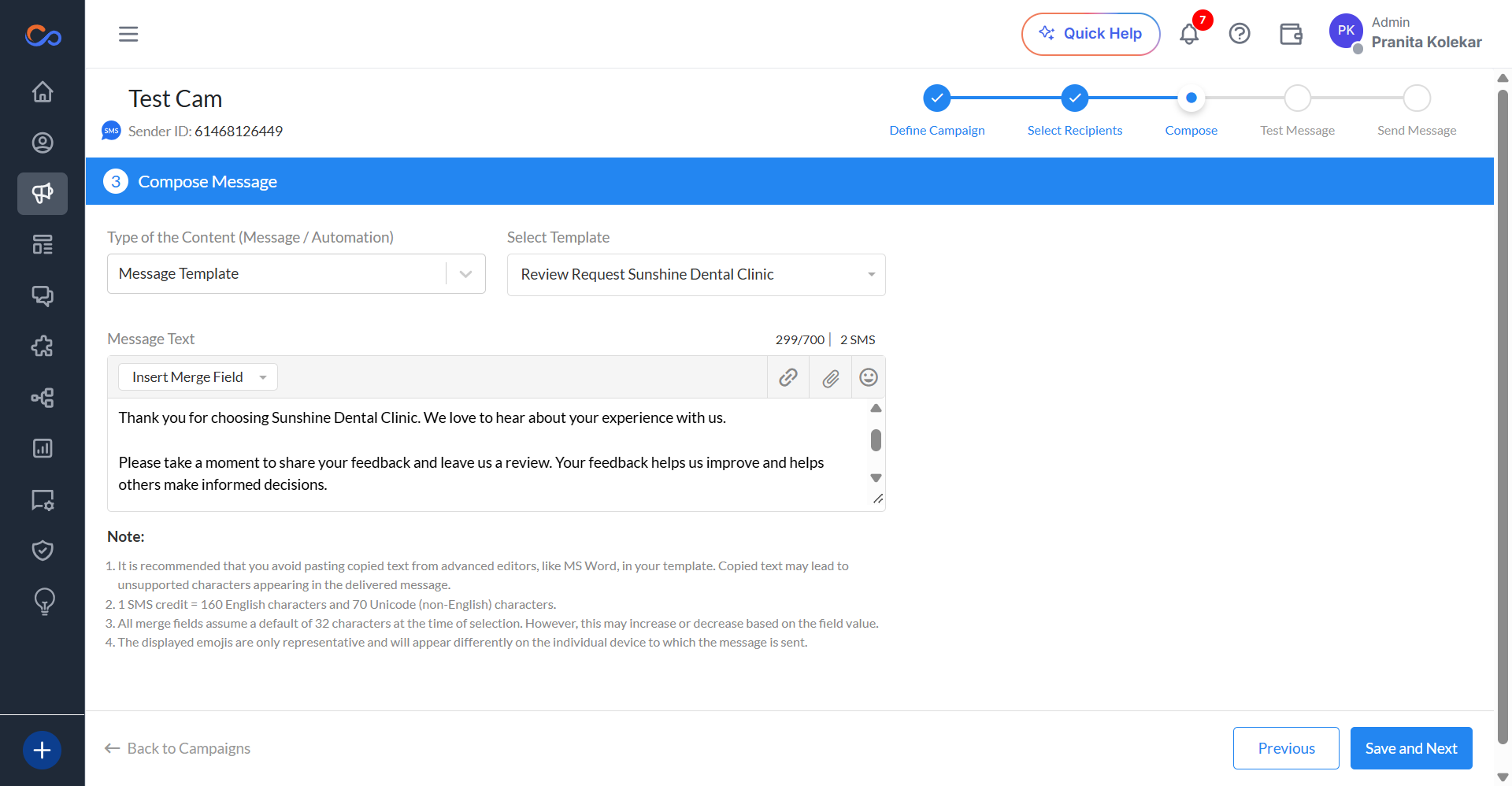The height and width of the screenshot is (786, 1512).
Task: Click inside the message text area
Action: pyautogui.click(x=488, y=454)
